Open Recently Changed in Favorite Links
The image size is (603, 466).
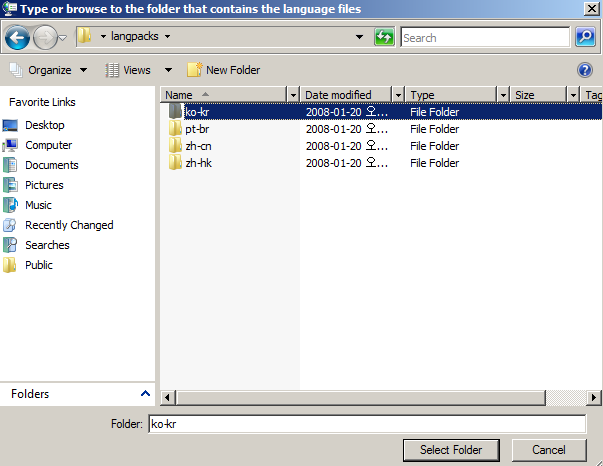[69, 225]
